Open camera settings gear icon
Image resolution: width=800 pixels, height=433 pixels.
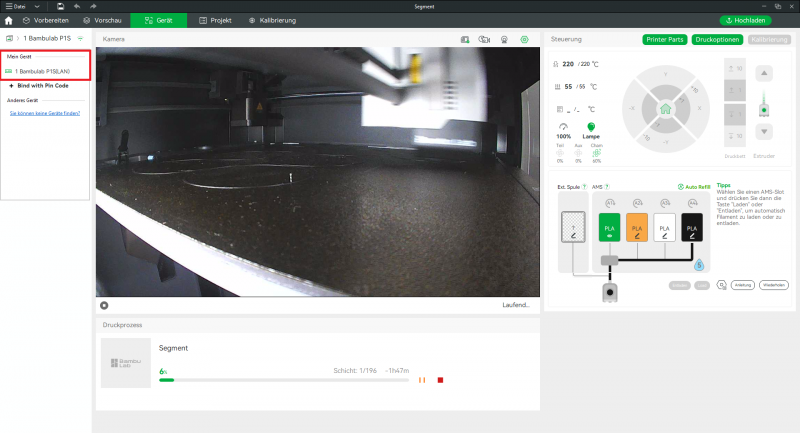click(x=524, y=39)
